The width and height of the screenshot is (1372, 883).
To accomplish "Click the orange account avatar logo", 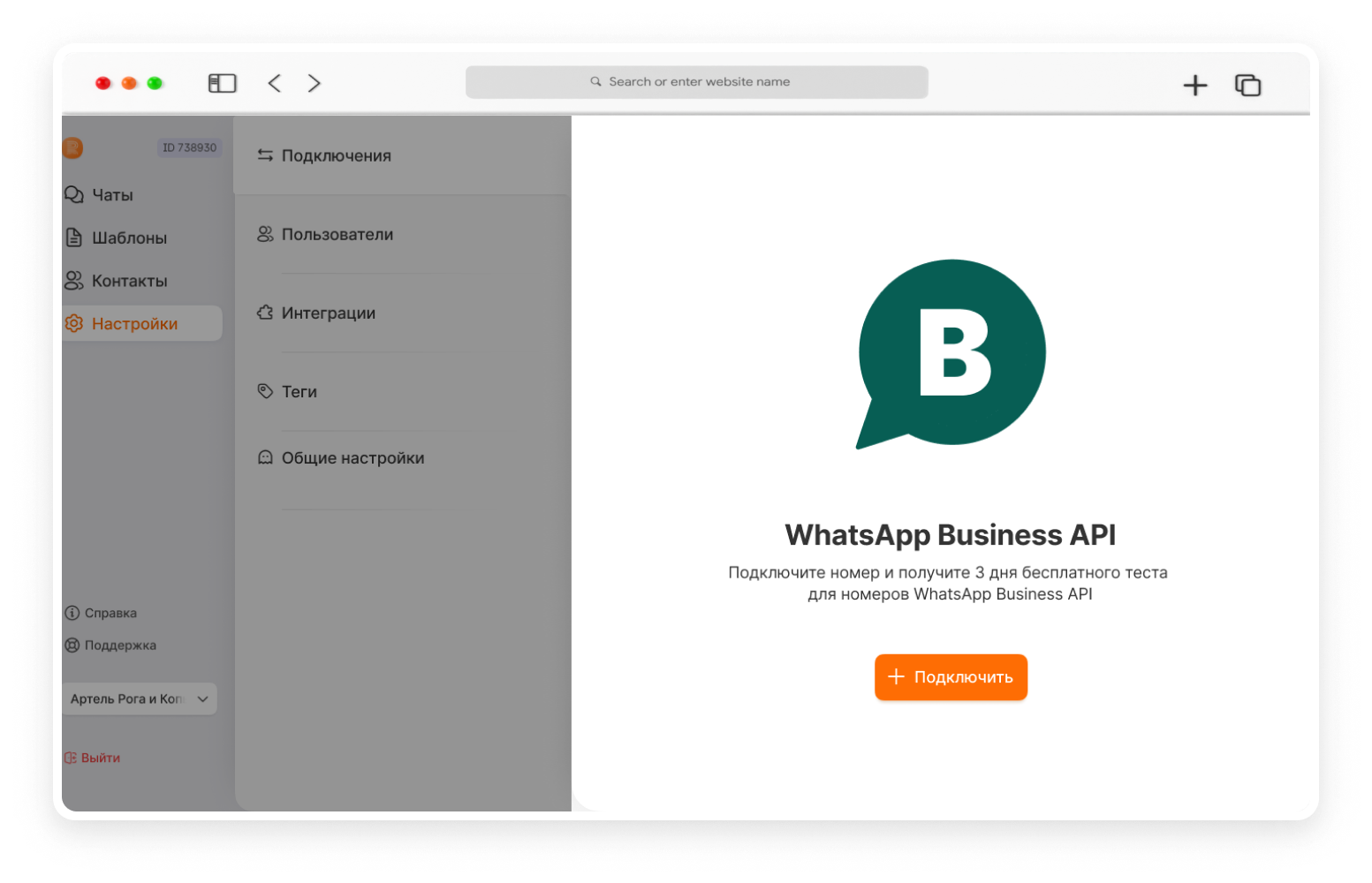I will tap(72, 147).
